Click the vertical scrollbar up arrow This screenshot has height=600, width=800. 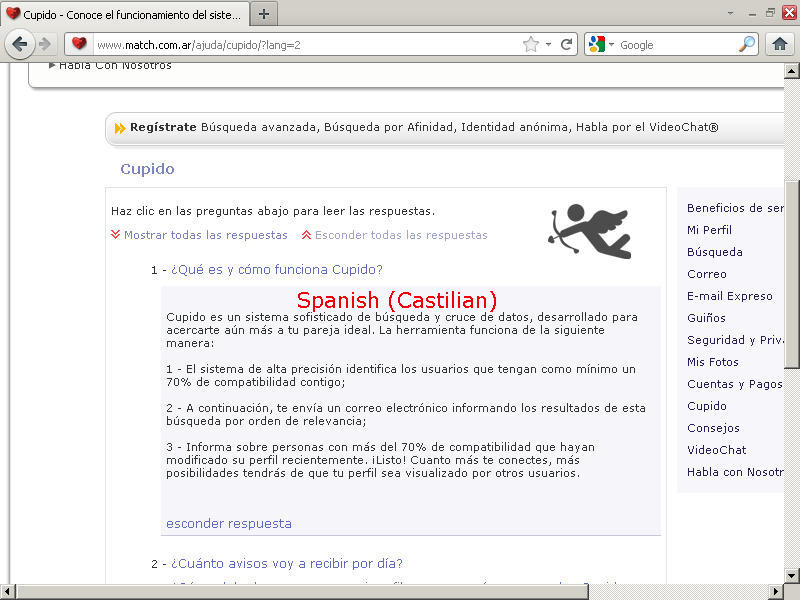click(791, 70)
